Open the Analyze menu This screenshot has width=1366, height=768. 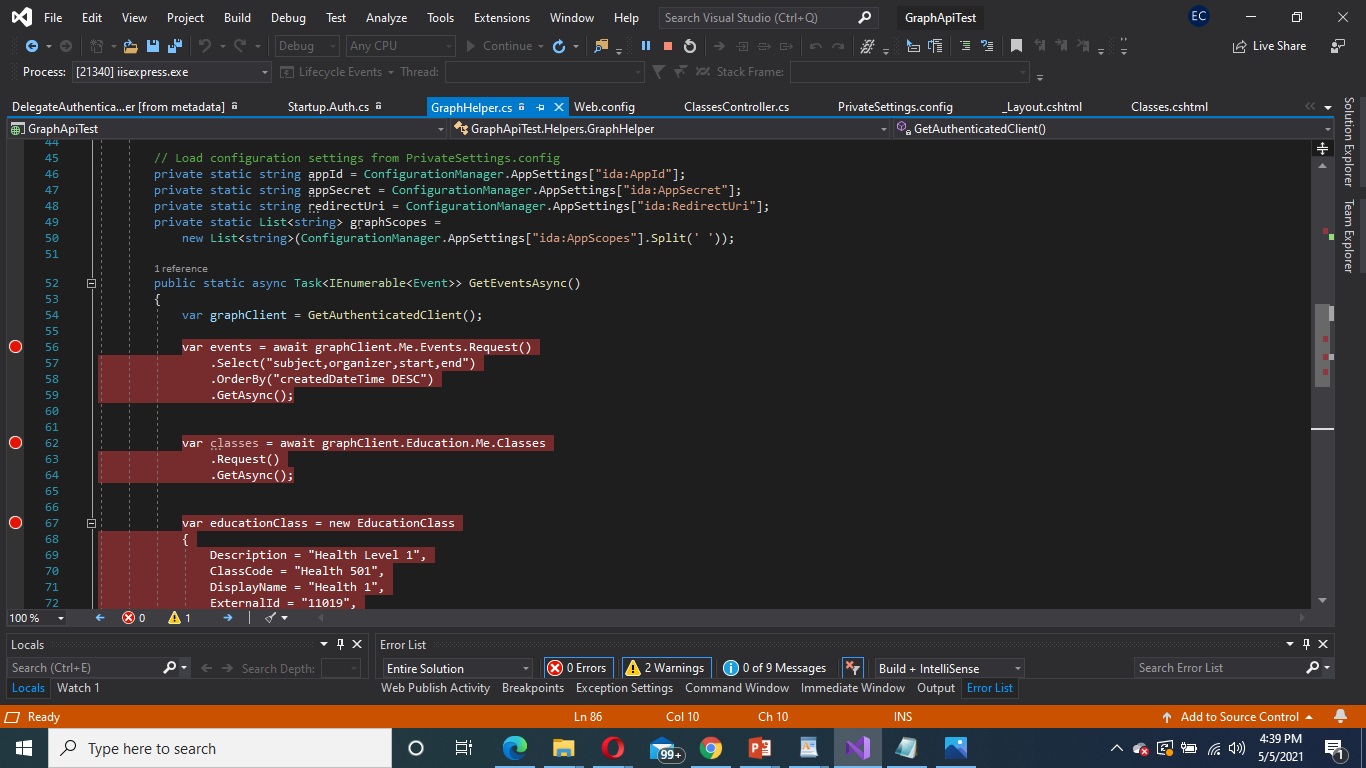386,18
